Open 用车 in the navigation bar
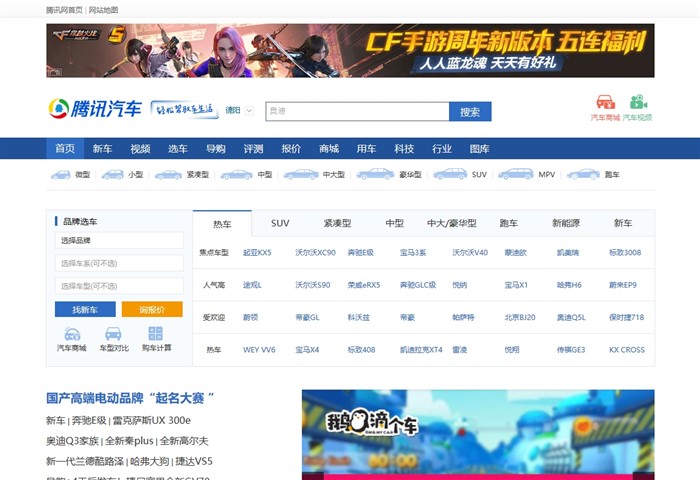The height and width of the screenshot is (480, 700). pos(366,149)
